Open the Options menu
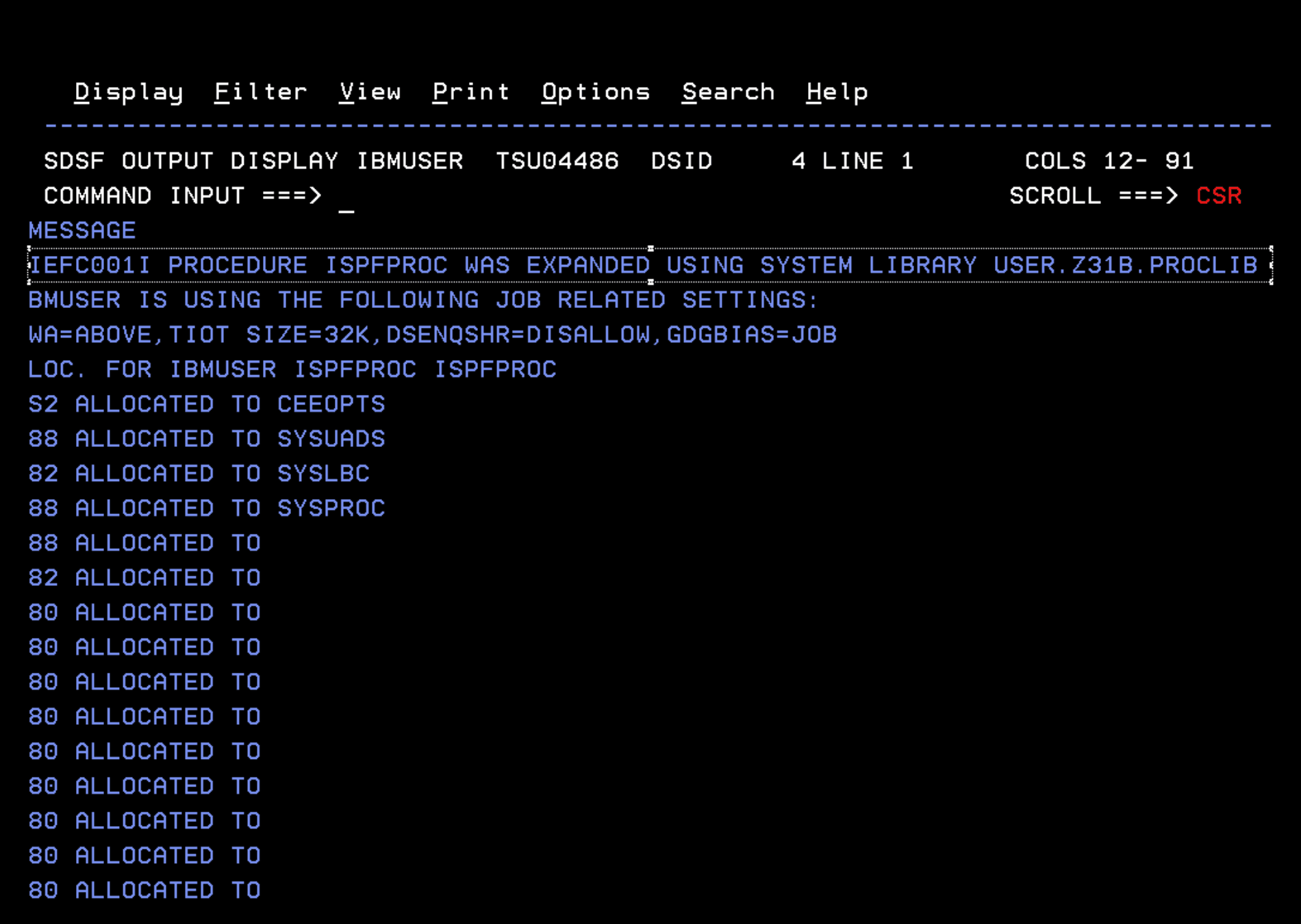The width and height of the screenshot is (1301, 924). click(x=594, y=92)
